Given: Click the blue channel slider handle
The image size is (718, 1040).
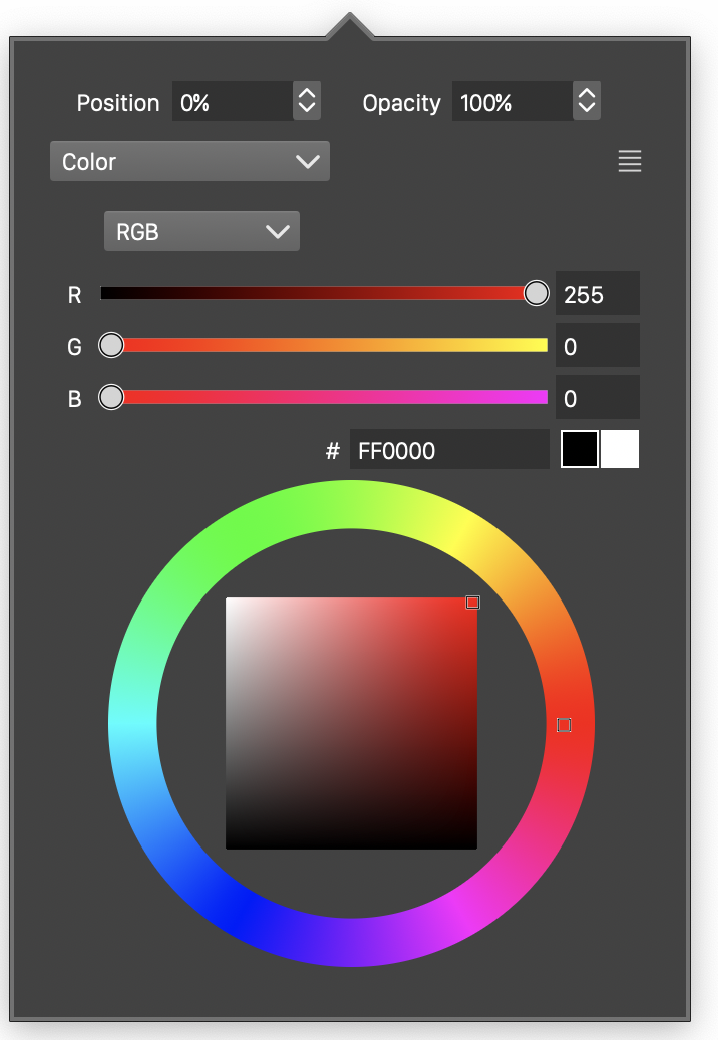Looking at the screenshot, I should tap(111, 397).
